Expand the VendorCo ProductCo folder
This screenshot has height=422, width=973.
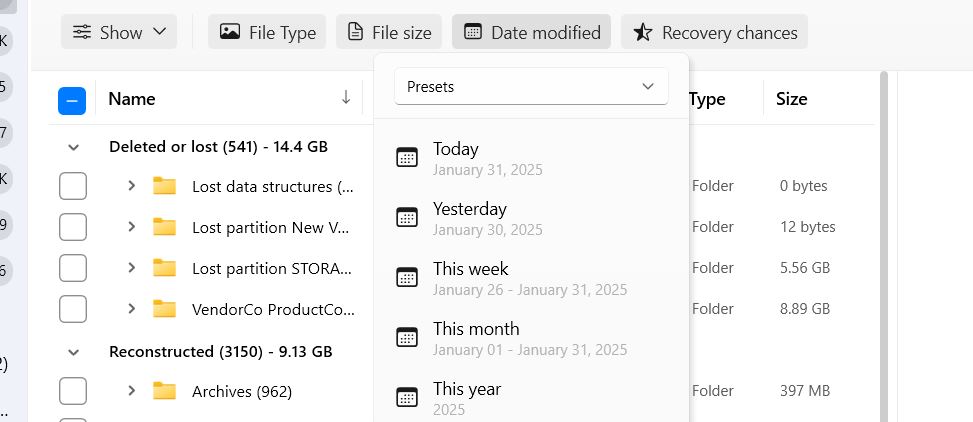(131, 308)
